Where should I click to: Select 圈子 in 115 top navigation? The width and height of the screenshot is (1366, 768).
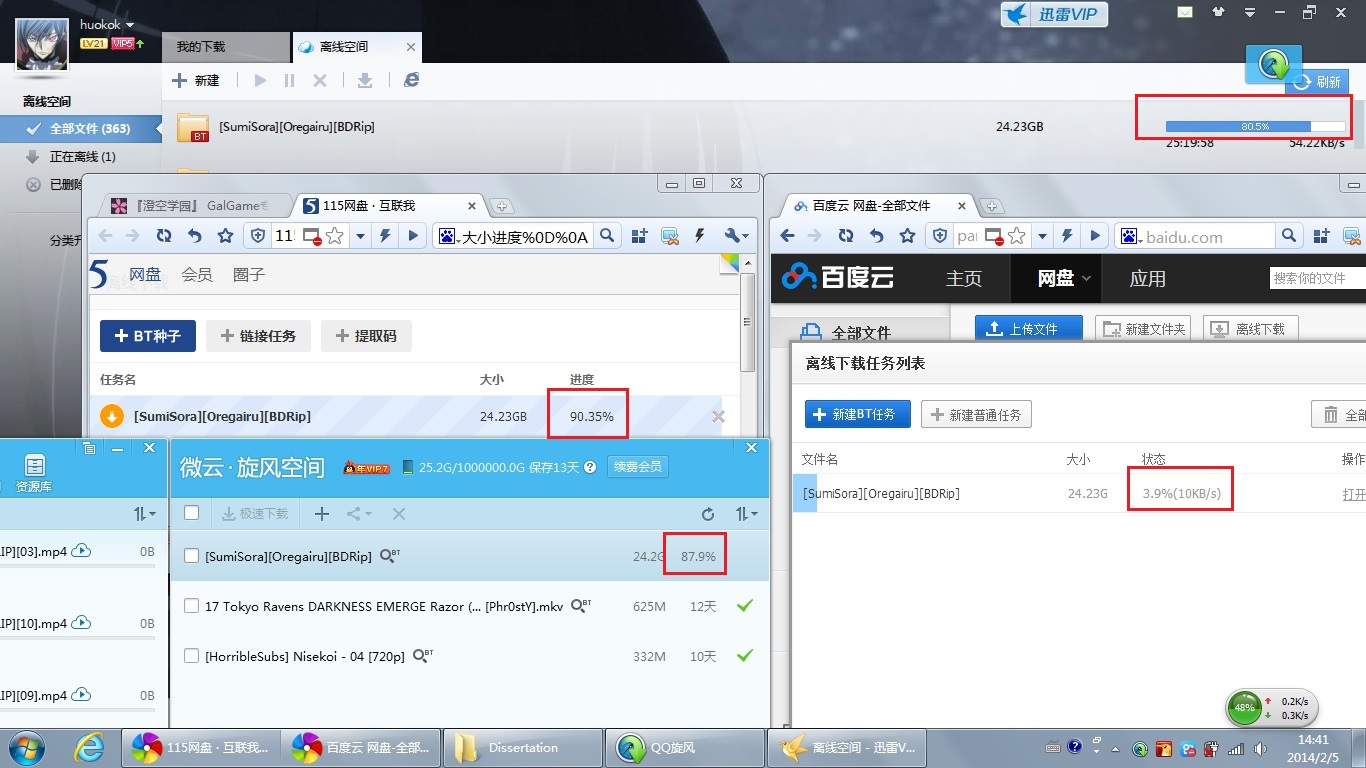[x=249, y=274]
